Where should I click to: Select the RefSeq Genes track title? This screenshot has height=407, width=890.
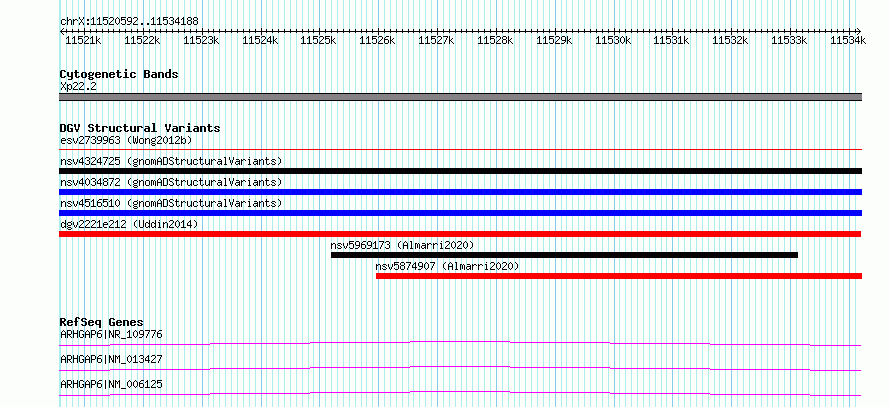coord(102,322)
